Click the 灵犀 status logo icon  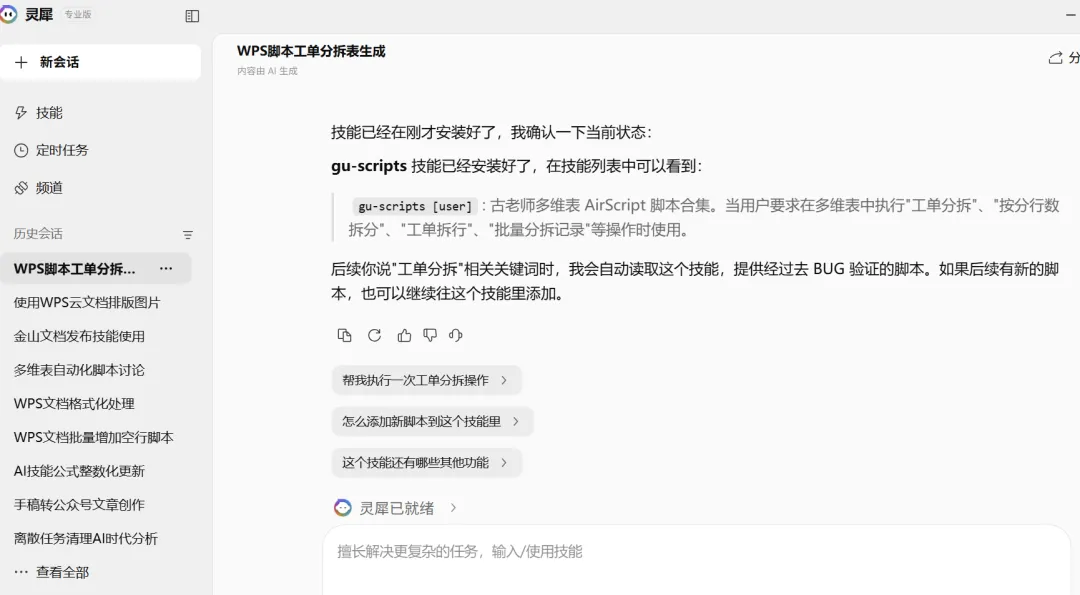click(x=342, y=508)
